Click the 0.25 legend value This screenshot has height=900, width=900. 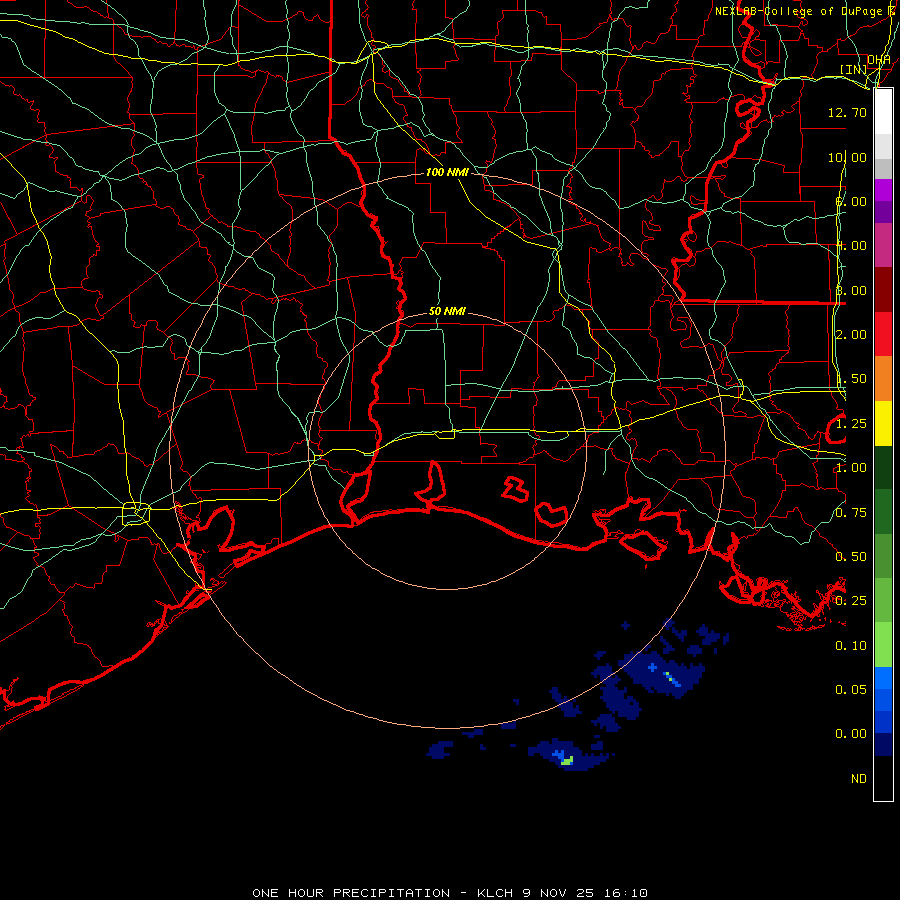tap(851, 601)
